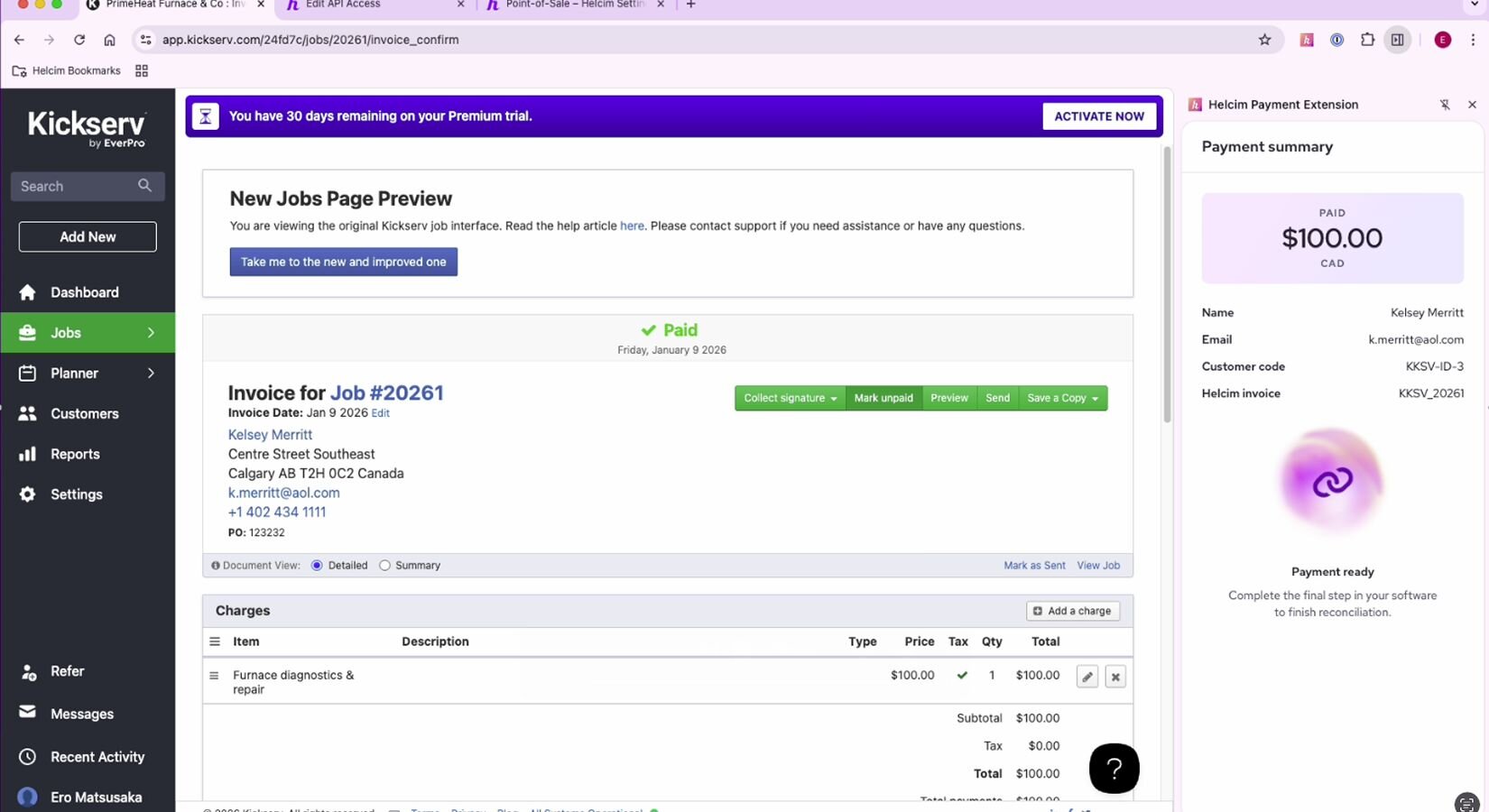This screenshot has height=812, width=1489.
Task: Click the Helcim extension icon in browser toolbar
Action: 1306,40
